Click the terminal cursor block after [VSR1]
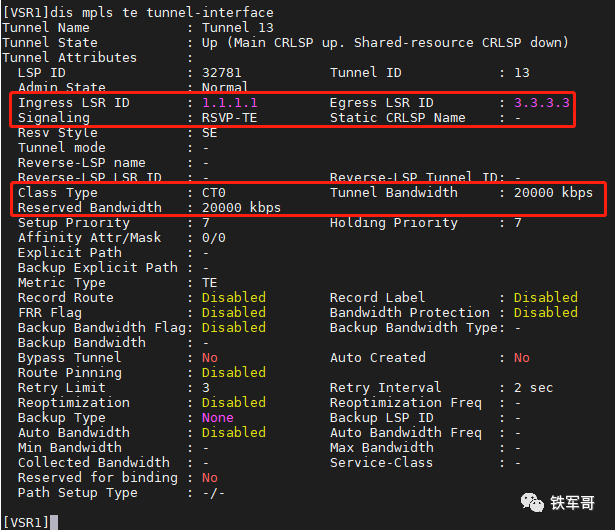Viewport: 615px width, 530px height. pyautogui.click(x=54, y=522)
